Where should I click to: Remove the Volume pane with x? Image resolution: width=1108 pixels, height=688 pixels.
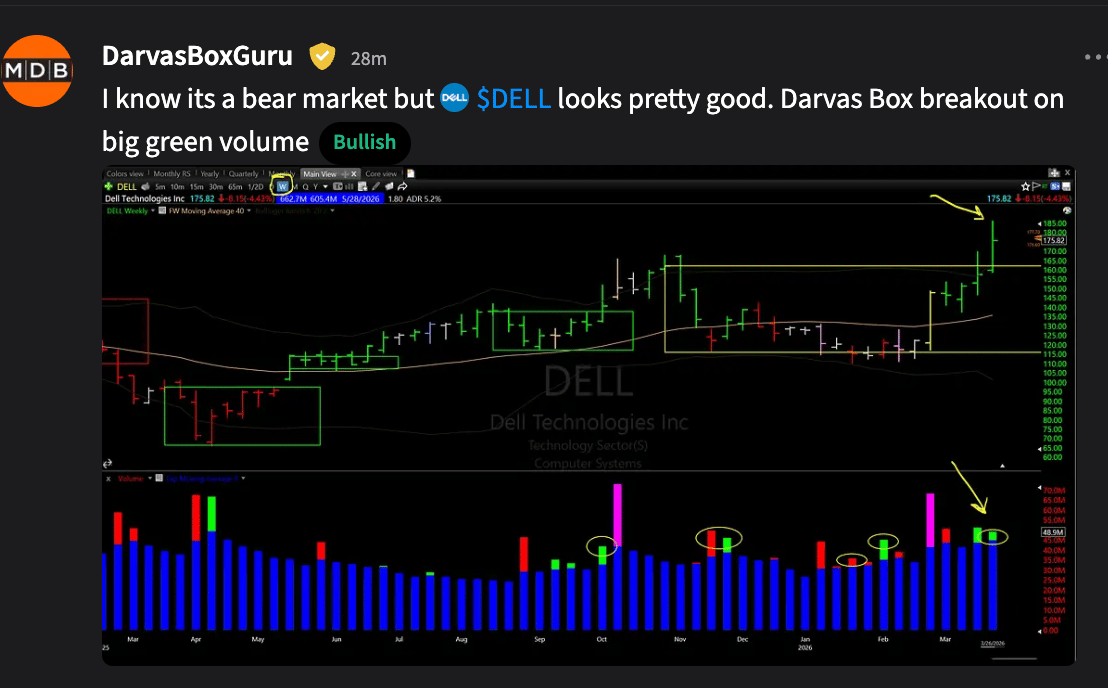108,479
